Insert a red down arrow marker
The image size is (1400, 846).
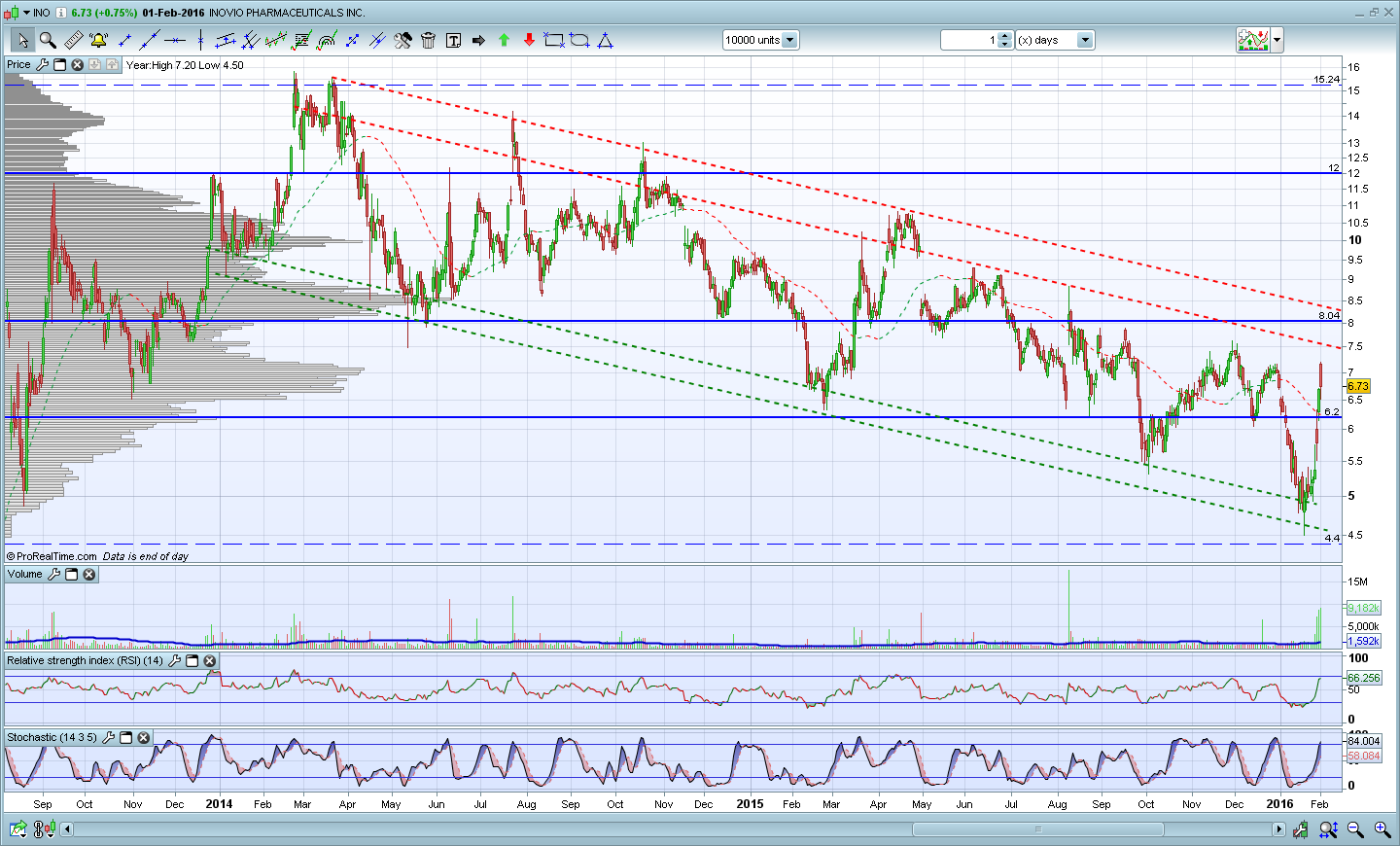pyautogui.click(x=529, y=40)
